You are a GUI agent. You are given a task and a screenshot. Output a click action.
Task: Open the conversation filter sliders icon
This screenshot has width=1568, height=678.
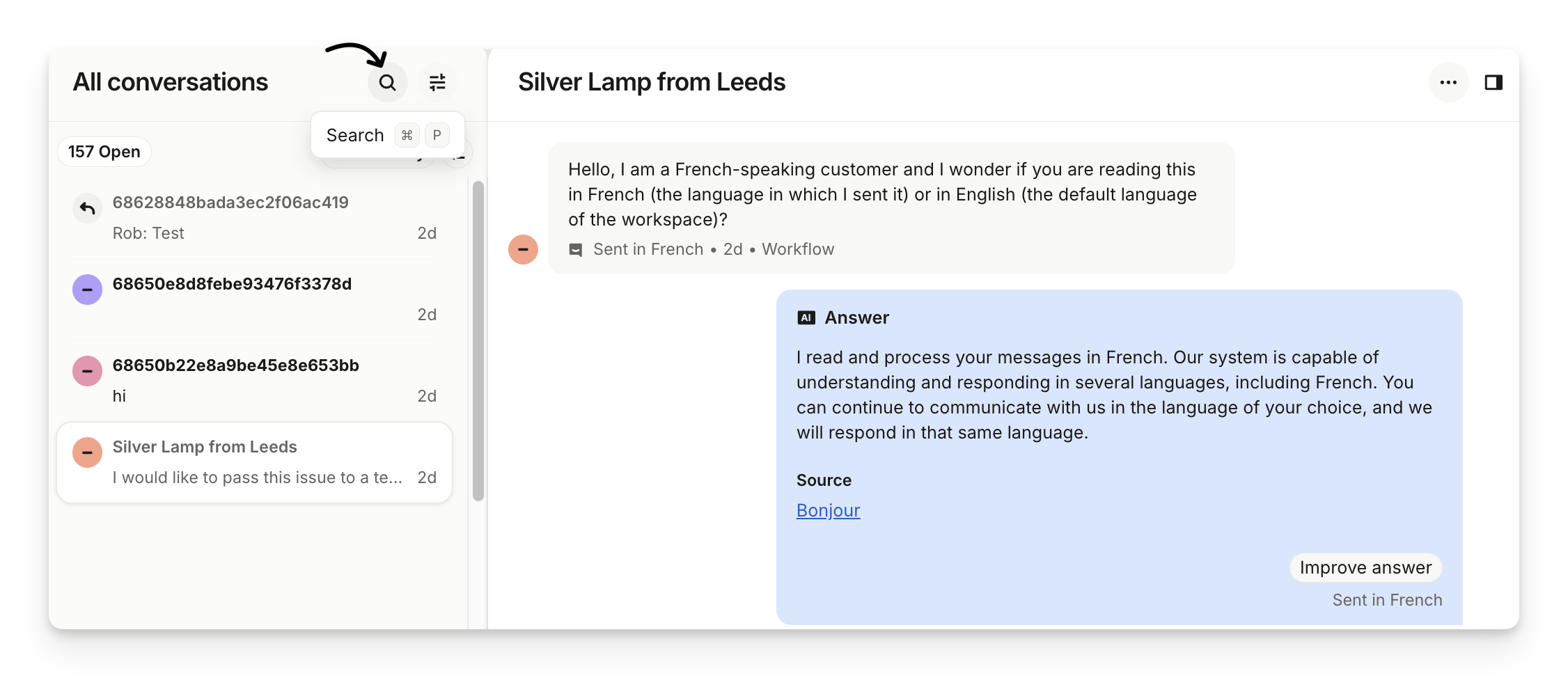coord(437,83)
